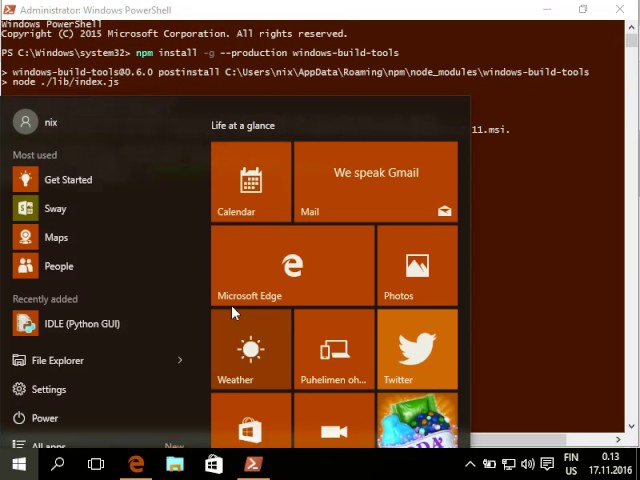Click the PowerShell title bar icon
Screen dimensions: 640x480
(x=9, y=9)
